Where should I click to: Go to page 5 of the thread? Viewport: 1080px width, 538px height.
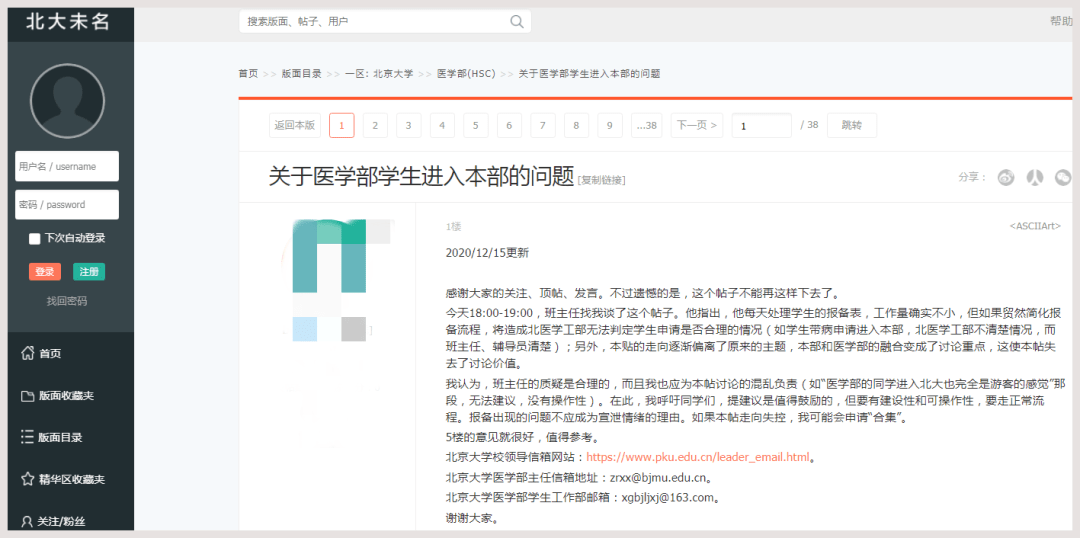[x=476, y=125]
